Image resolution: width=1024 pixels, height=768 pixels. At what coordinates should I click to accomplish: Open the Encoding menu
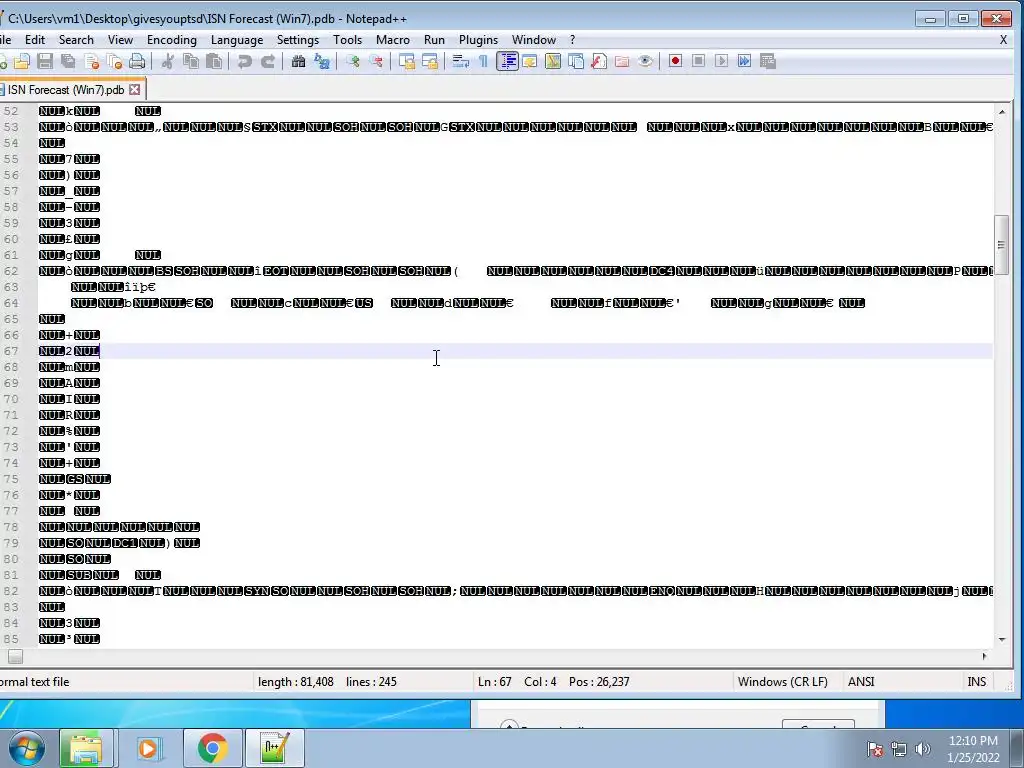tap(172, 40)
